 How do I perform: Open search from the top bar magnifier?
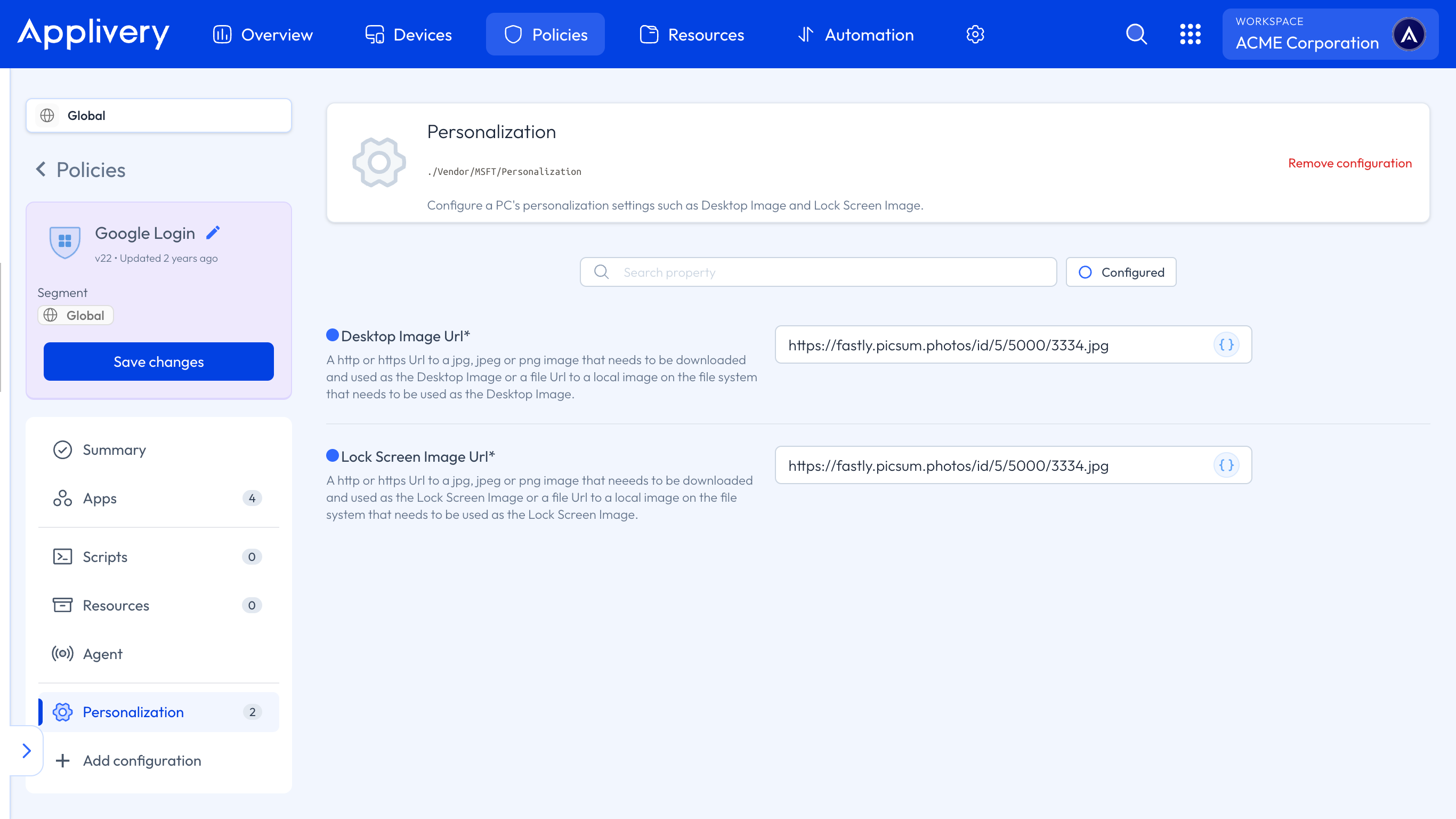[1136, 34]
